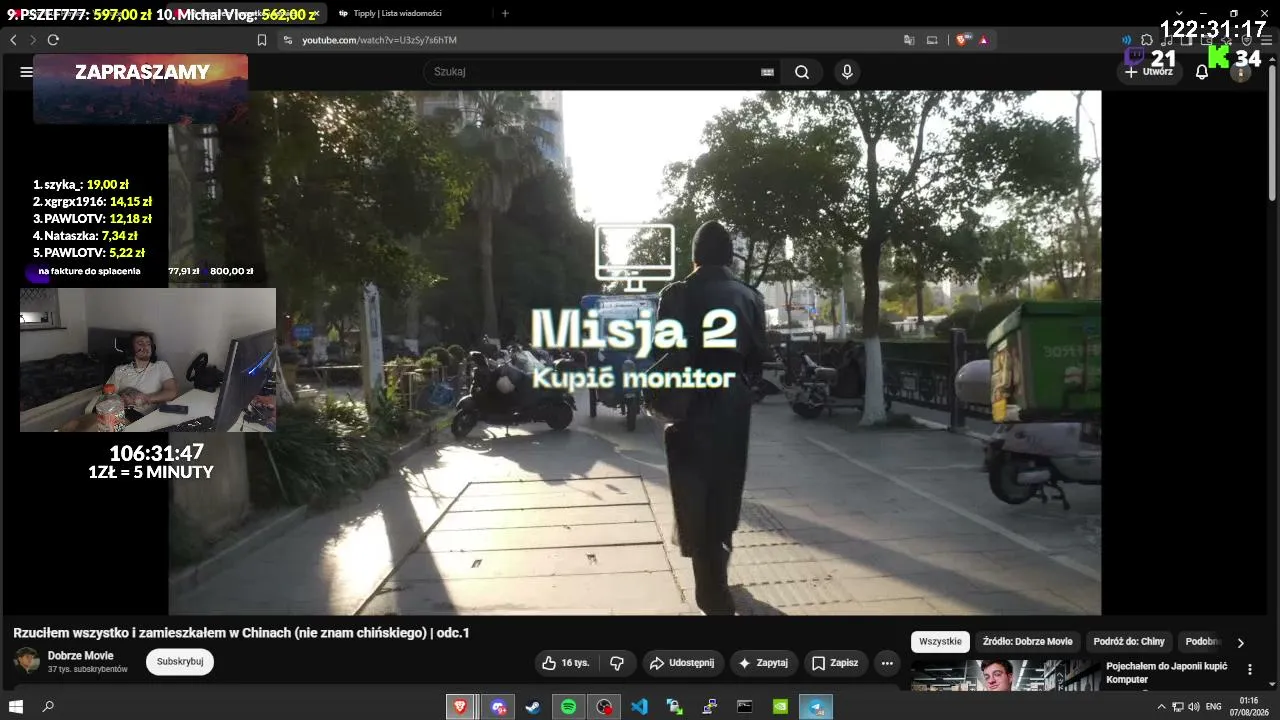Select the Podróż do: Chiny chip

1129,642
